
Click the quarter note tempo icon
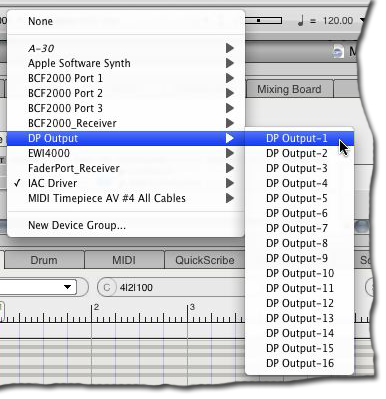point(300,21)
